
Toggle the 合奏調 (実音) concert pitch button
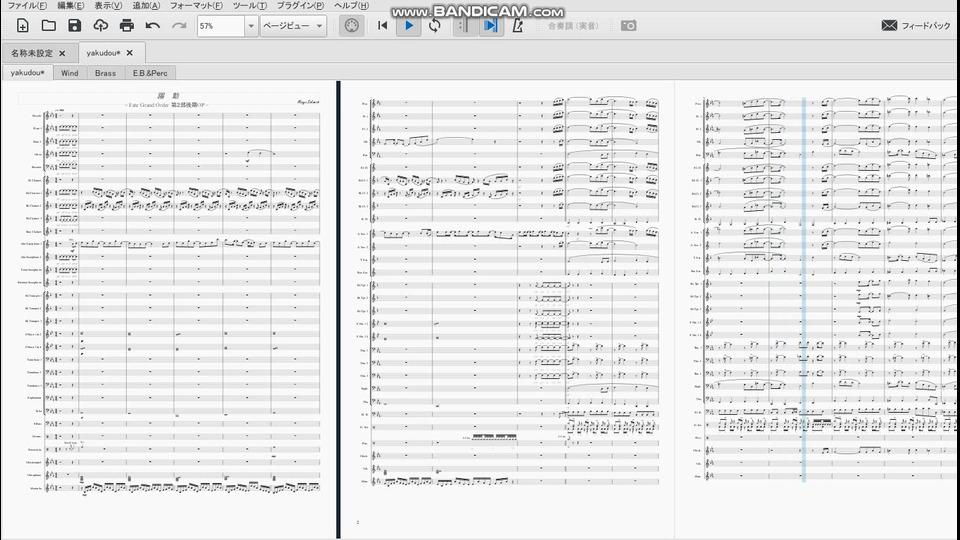click(573, 26)
